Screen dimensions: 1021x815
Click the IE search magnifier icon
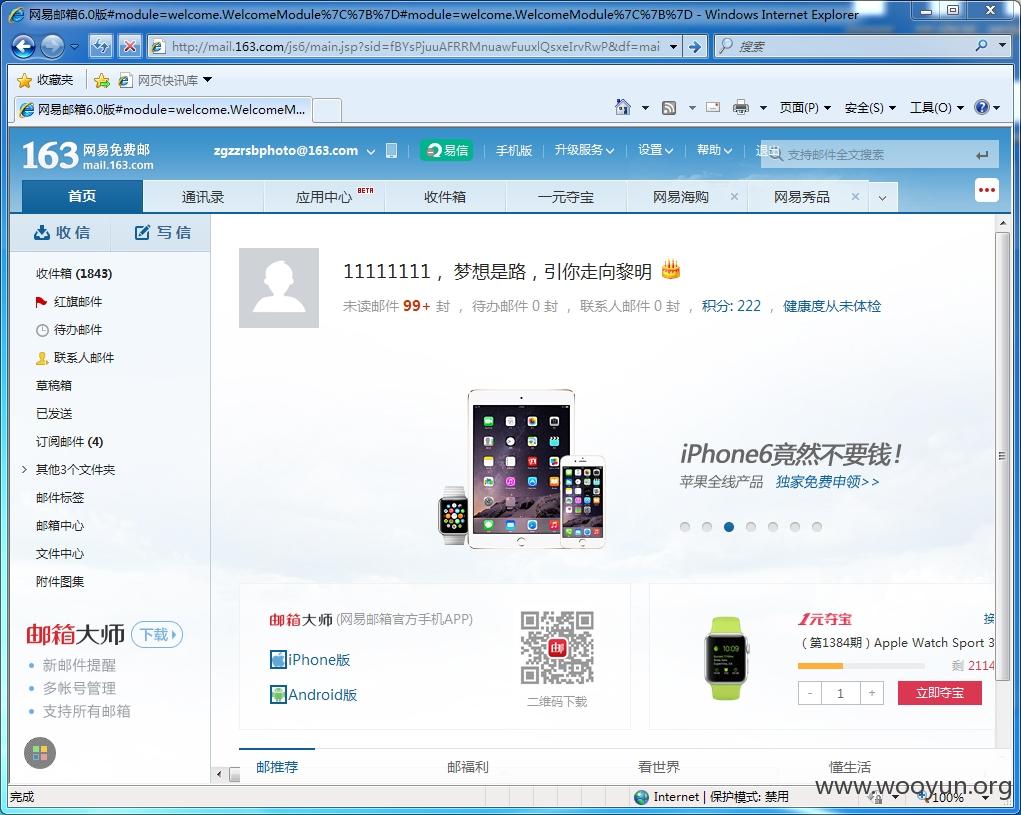[981, 46]
